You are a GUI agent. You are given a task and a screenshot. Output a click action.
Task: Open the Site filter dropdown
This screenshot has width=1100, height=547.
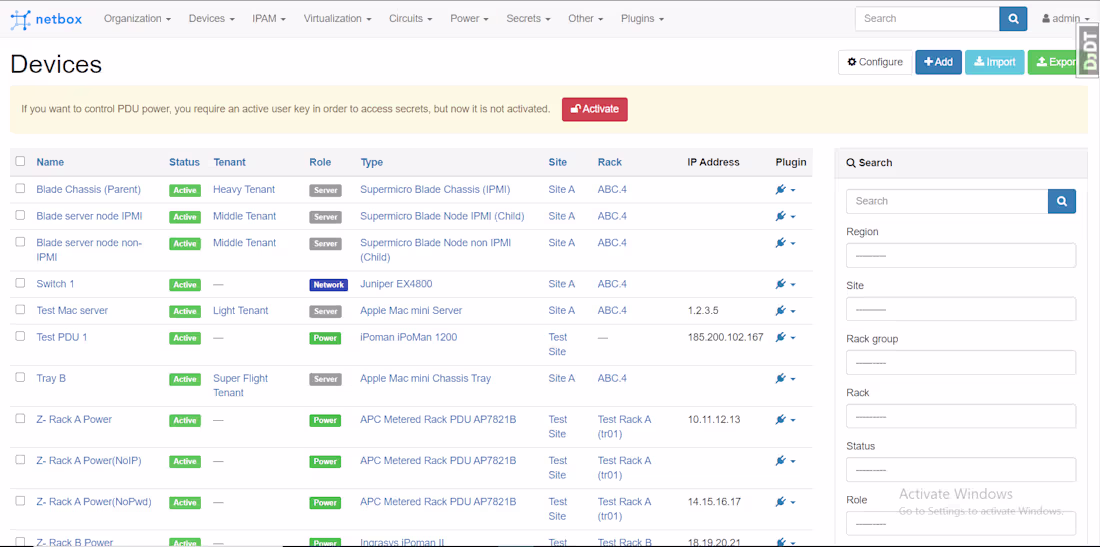[960, 309]
